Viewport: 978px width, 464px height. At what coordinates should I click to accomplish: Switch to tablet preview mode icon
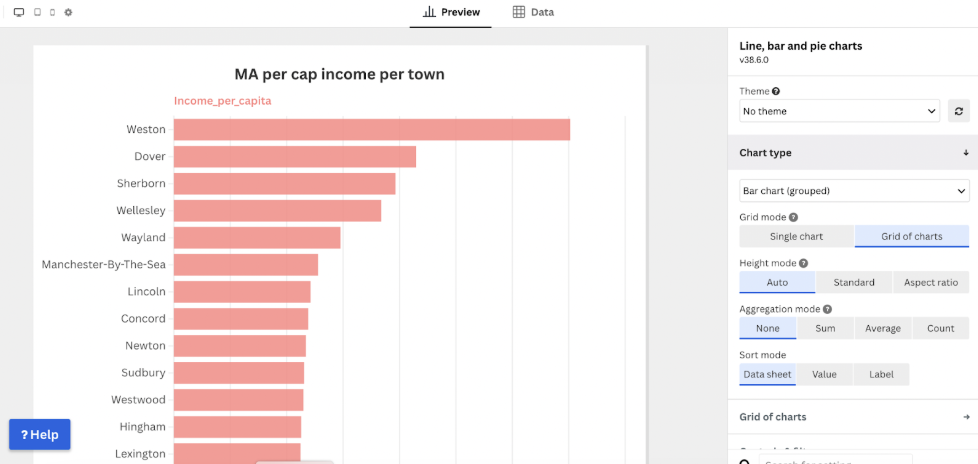click(x=37, y=13)
